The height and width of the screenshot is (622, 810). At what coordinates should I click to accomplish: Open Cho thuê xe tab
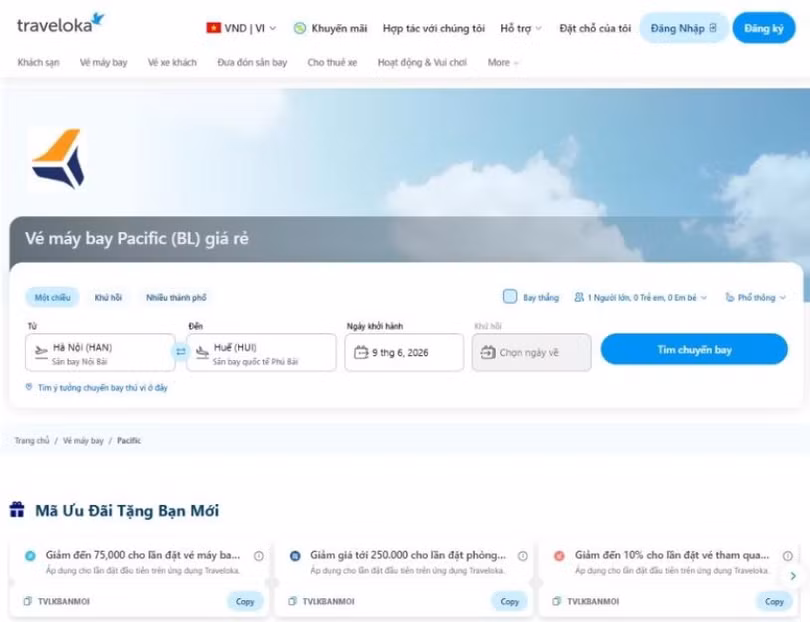point(332,63)
